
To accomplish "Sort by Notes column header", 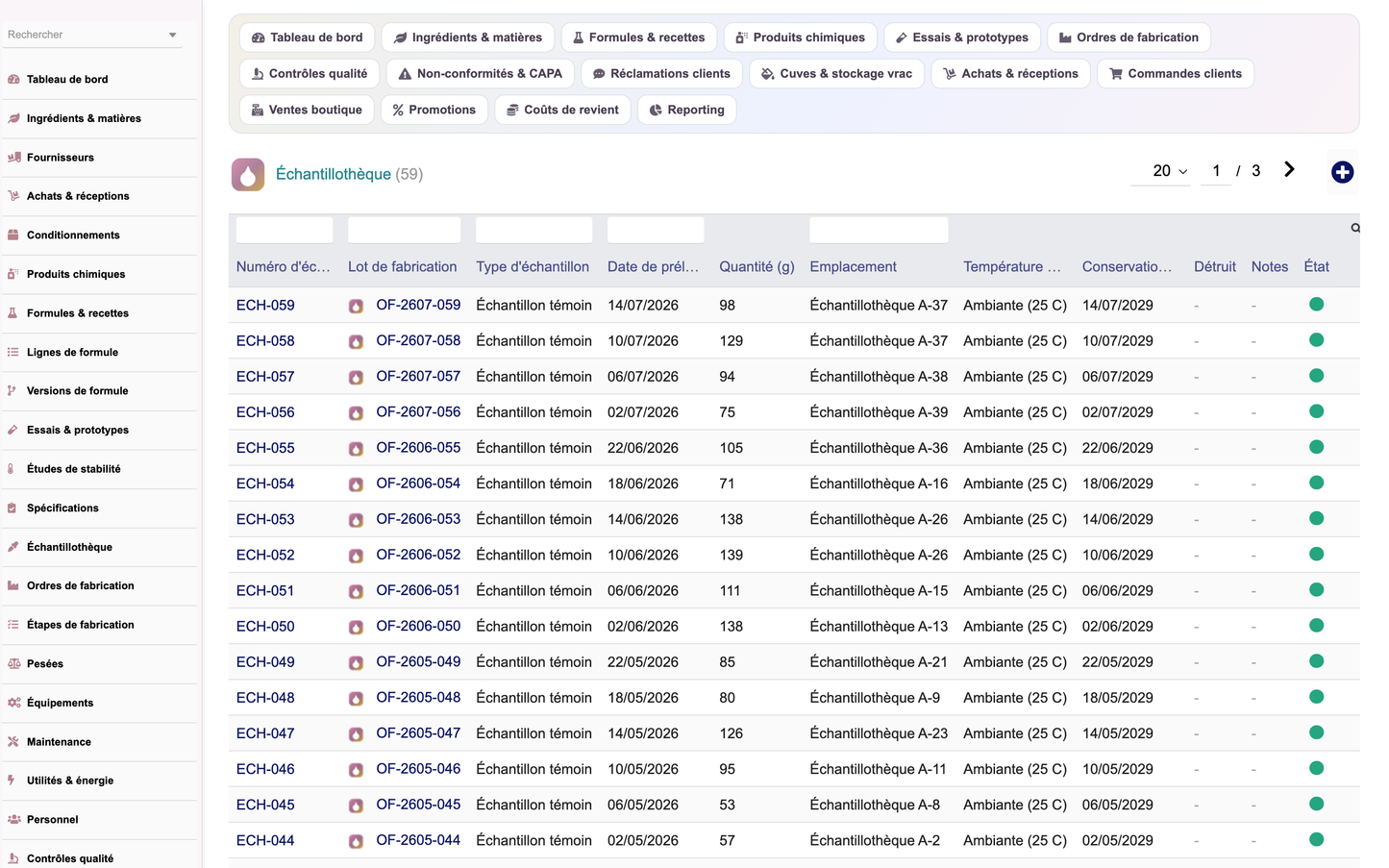I will [x=1269, y=267].
